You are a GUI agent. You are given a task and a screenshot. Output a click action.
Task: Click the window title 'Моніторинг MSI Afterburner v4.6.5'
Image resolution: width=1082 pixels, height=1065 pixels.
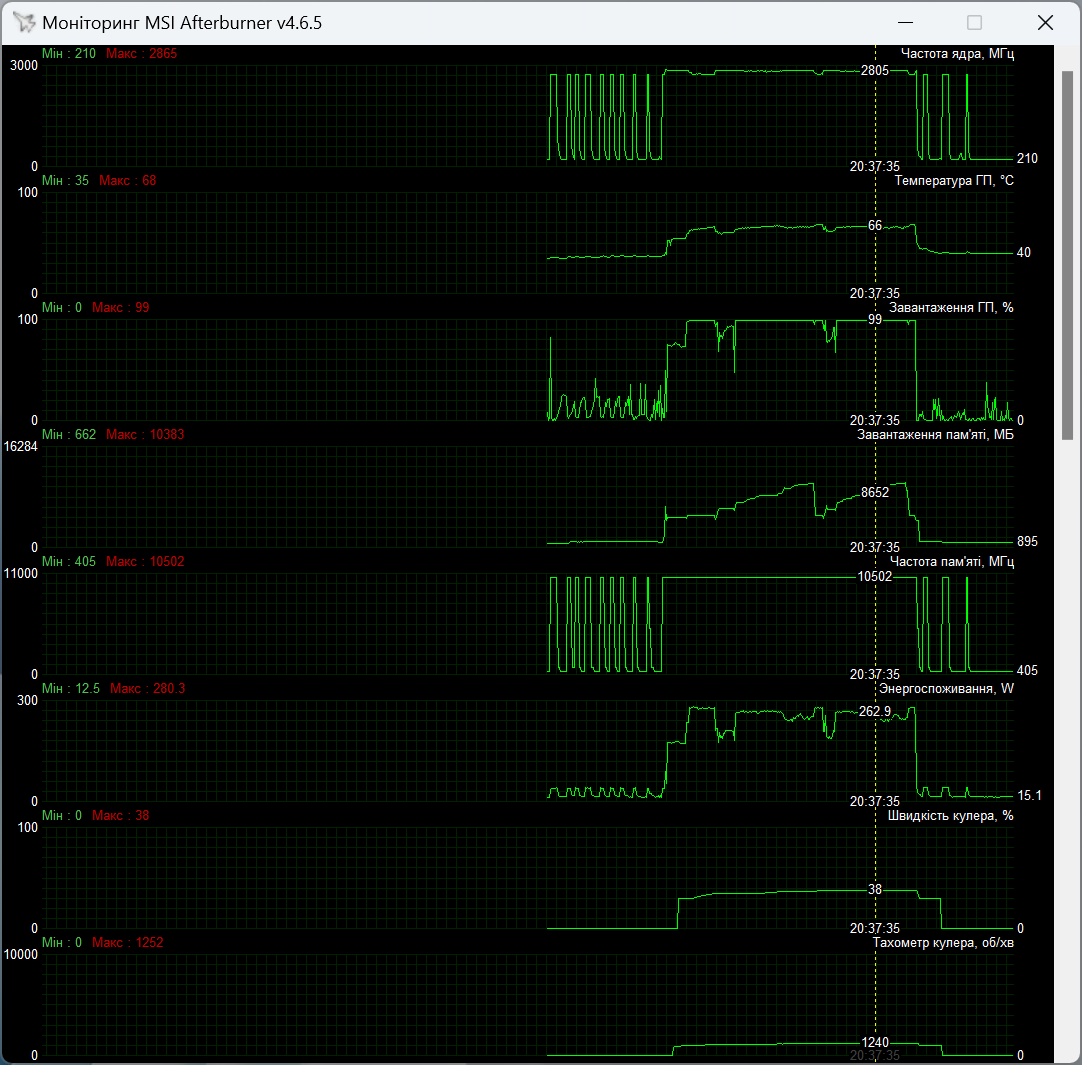(x=182, y=23)
